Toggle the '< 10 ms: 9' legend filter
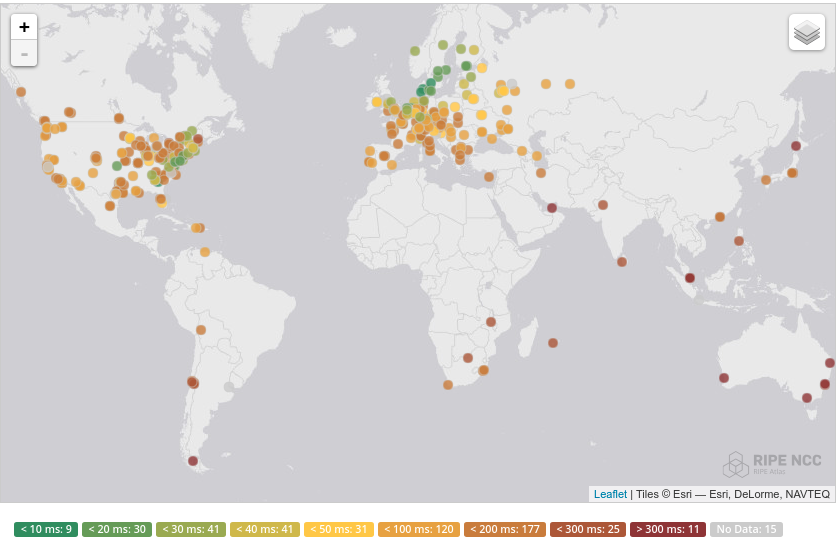 46,529
